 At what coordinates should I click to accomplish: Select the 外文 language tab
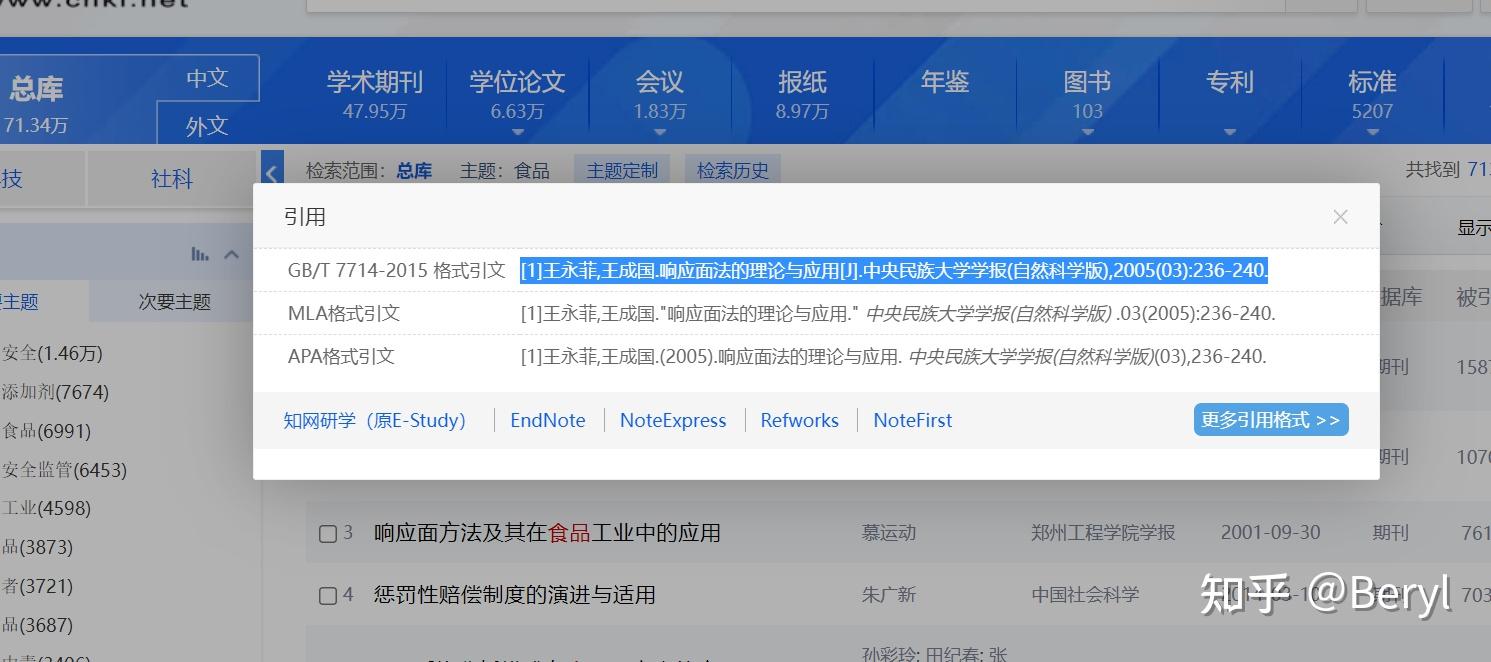(208, 125)
